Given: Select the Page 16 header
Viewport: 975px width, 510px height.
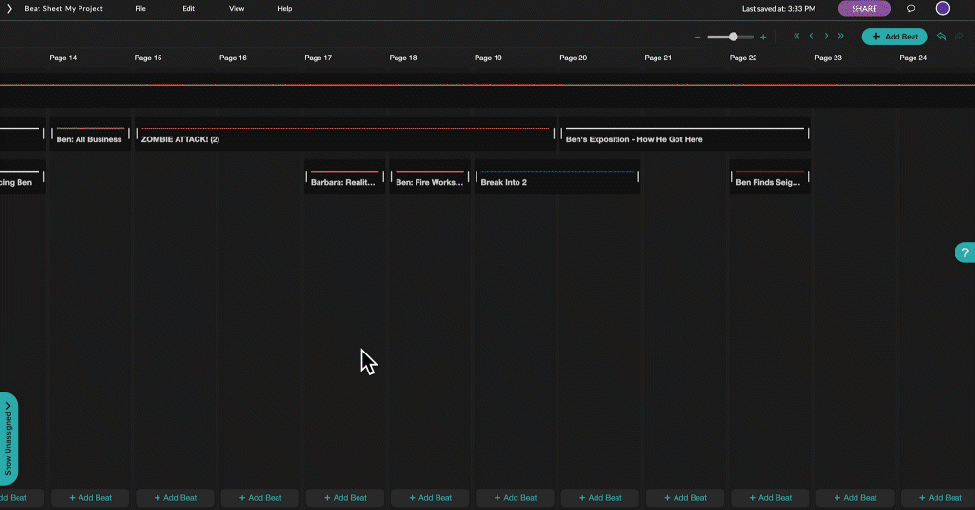Looking at the screenshot, I should pos(233,58).
